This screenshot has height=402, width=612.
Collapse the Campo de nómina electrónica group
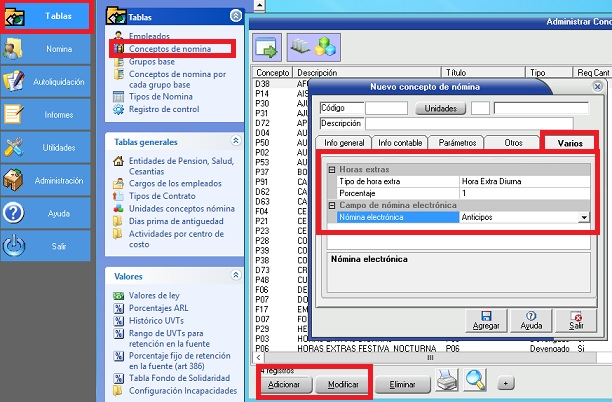(332, 205)
